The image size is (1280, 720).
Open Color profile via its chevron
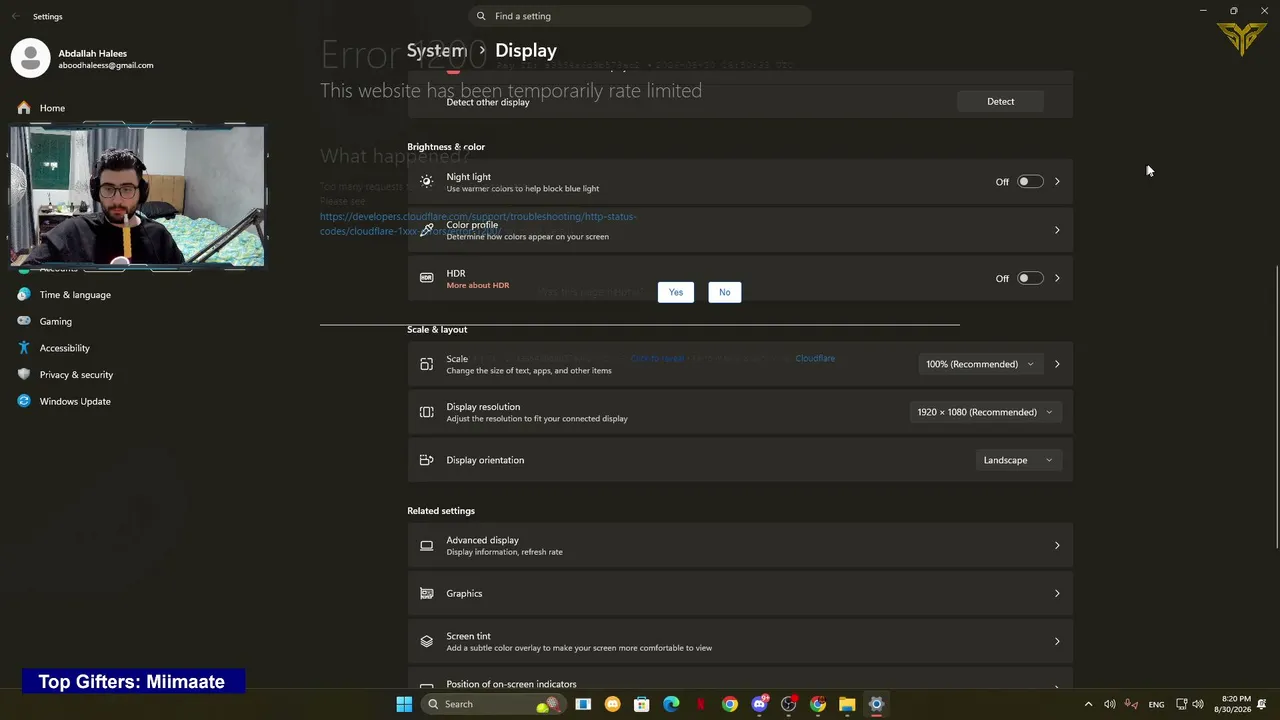pyautogui.click(x=1057, y=230)
